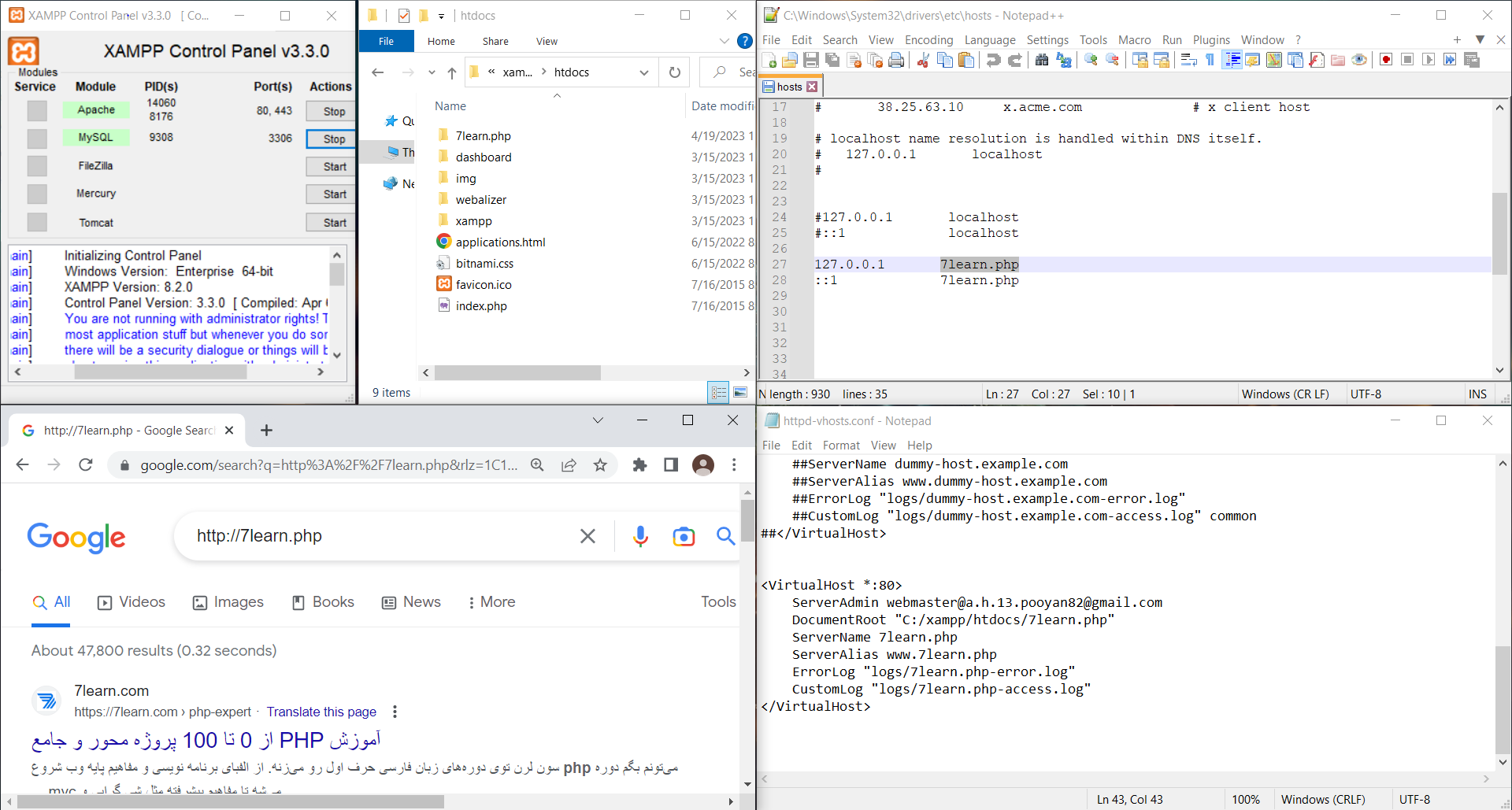This screenshot has width=1512, height=810.
Task: Bookmark this page with the star icon
Action: (600, 465)
